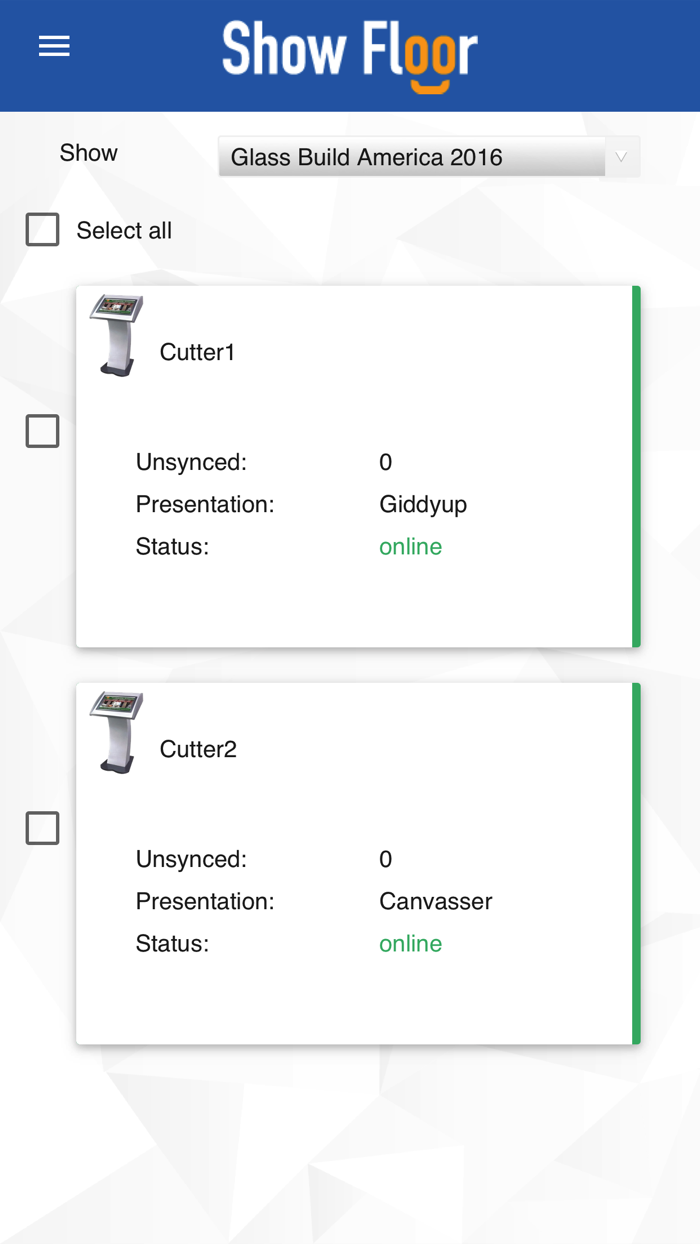Click Cutter1's online status text
Screen dimensions: 700x1244
(x=410, y=547)
